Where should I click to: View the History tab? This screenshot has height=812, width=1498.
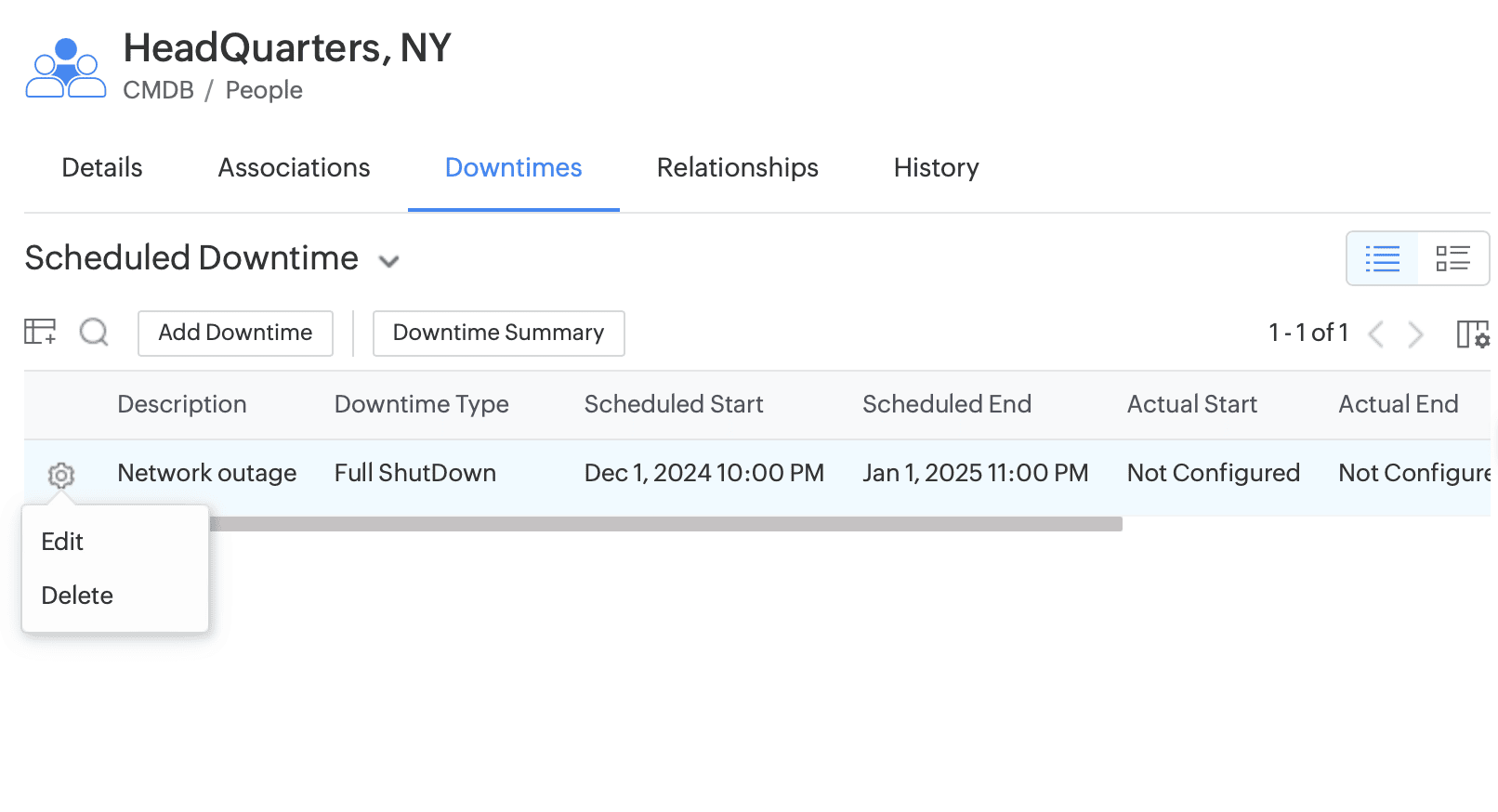(x=936, y=168)
